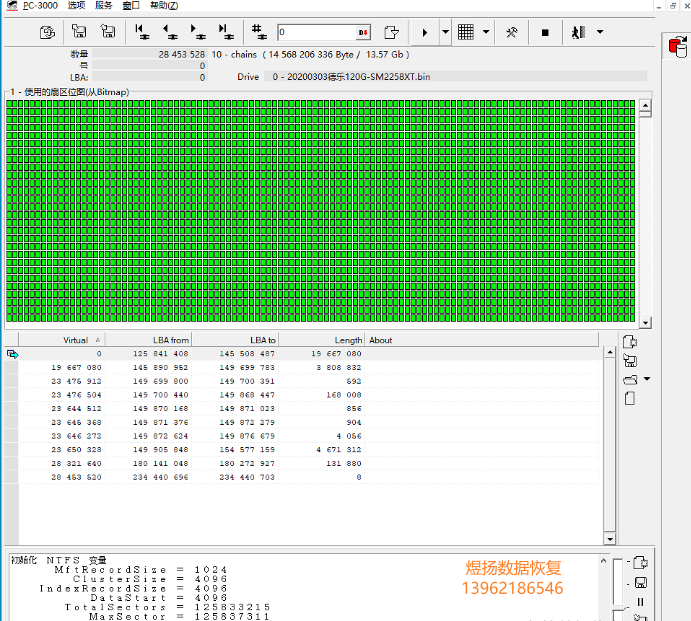Open the tools wrench-hammer settings icon

pyautogui.click(x=512, y=32)
